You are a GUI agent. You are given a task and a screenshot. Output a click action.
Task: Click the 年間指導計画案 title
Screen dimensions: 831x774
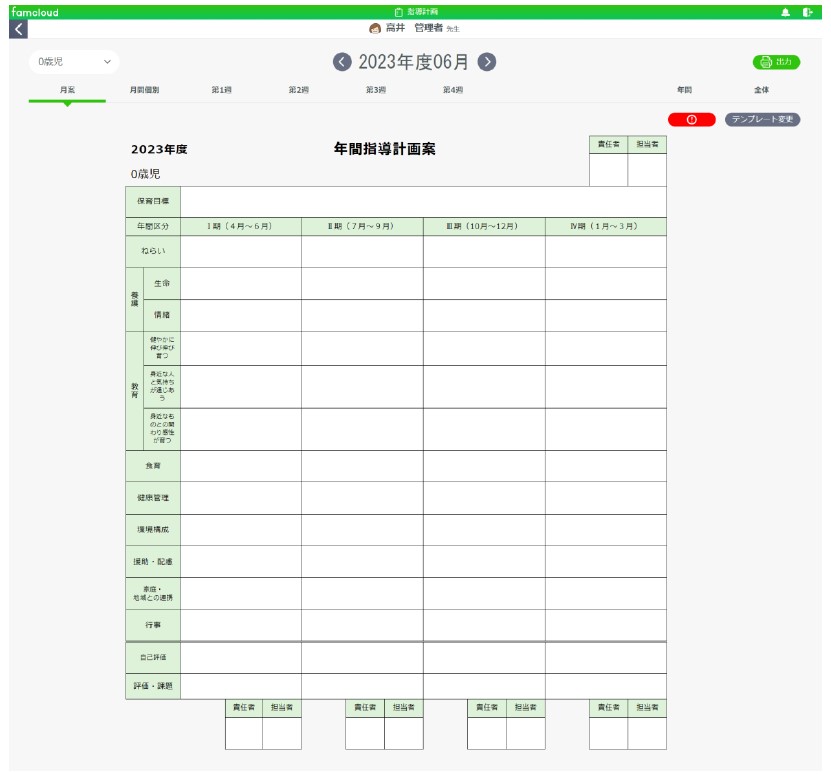385,149
